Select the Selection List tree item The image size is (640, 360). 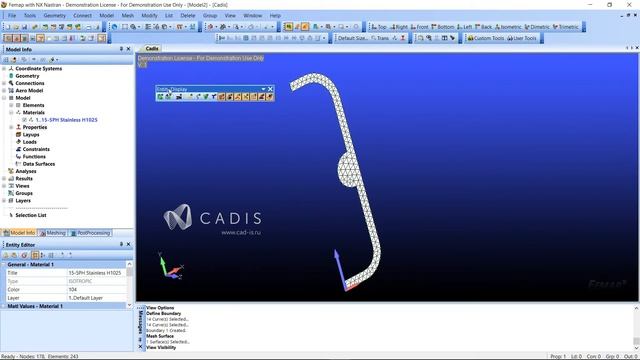tap(31, 215)
